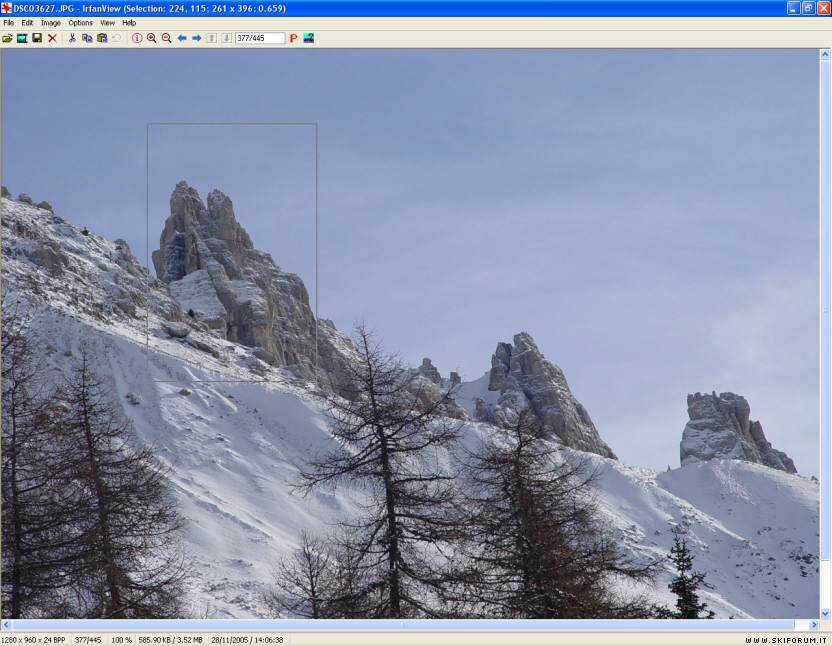Show image information via the i icon
The width and height of the screenshot is (832, 646).
click(x=137, y=38)
